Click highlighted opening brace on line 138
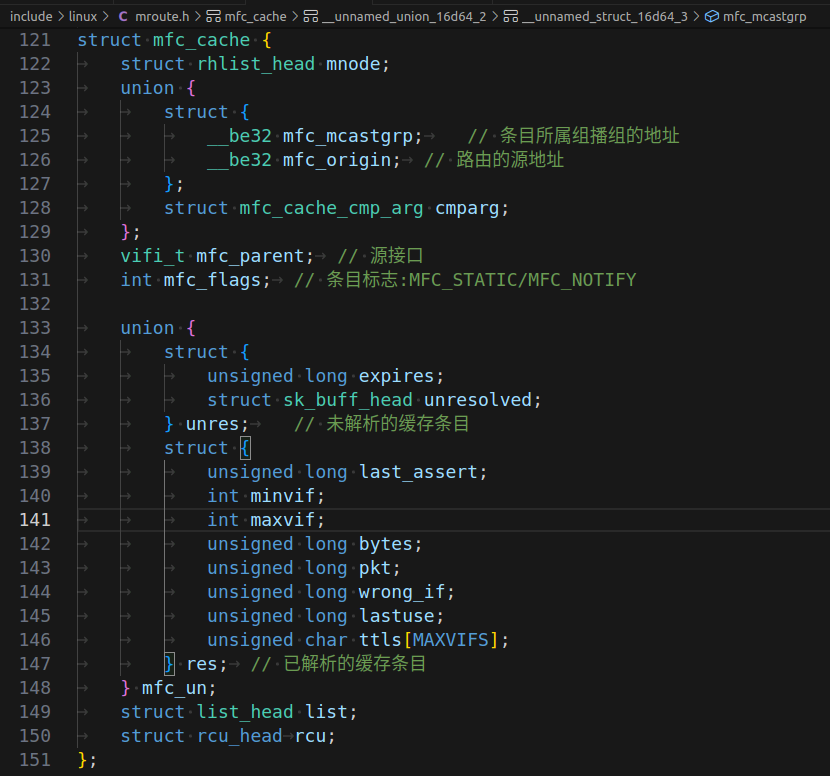This screenshot has height=776, width=830. pyautogui.click(x=245, y=448)
